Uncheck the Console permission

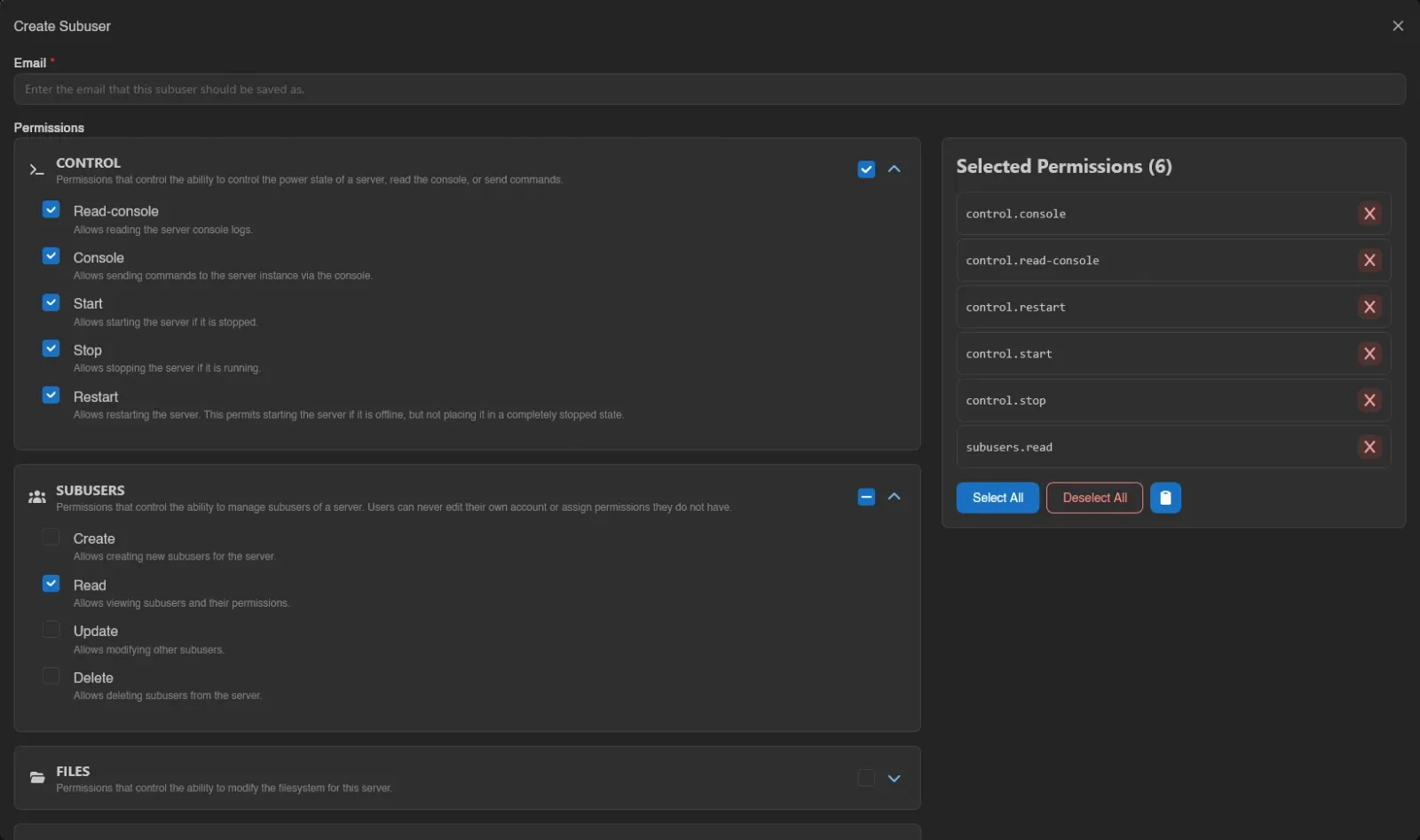point(51,255)
